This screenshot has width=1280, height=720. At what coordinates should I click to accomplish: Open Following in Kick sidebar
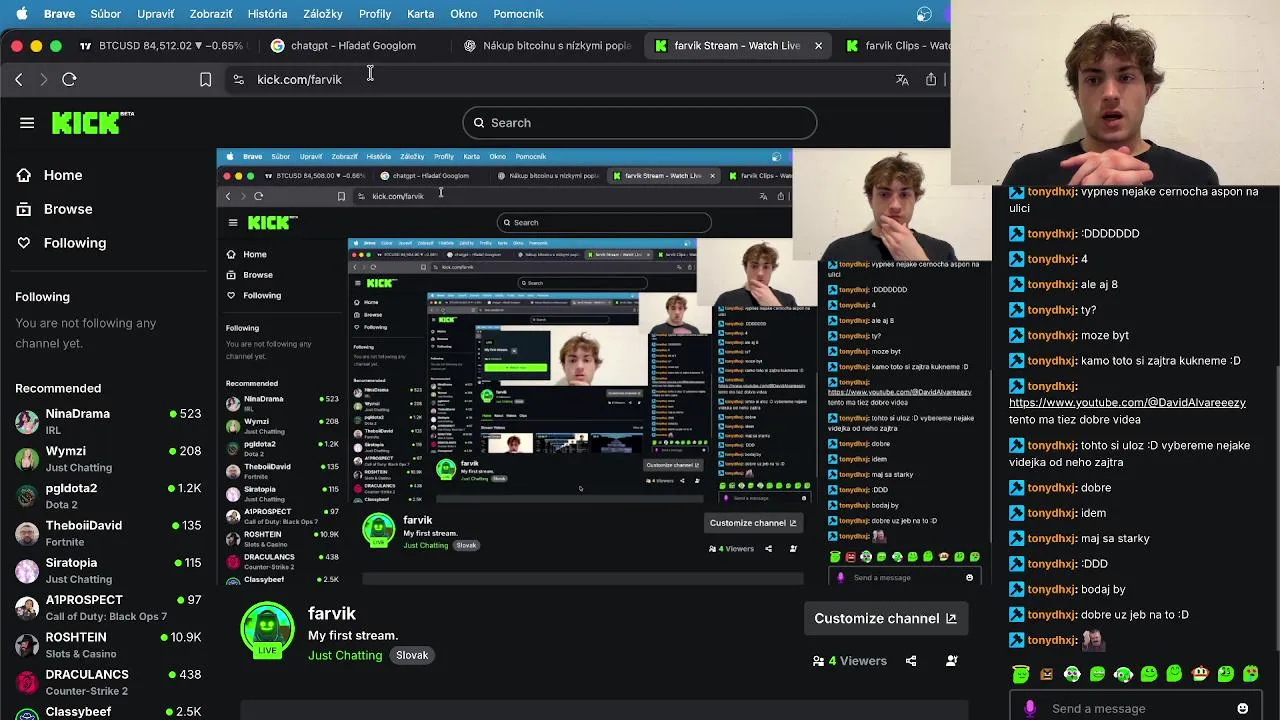coord(74,243)
